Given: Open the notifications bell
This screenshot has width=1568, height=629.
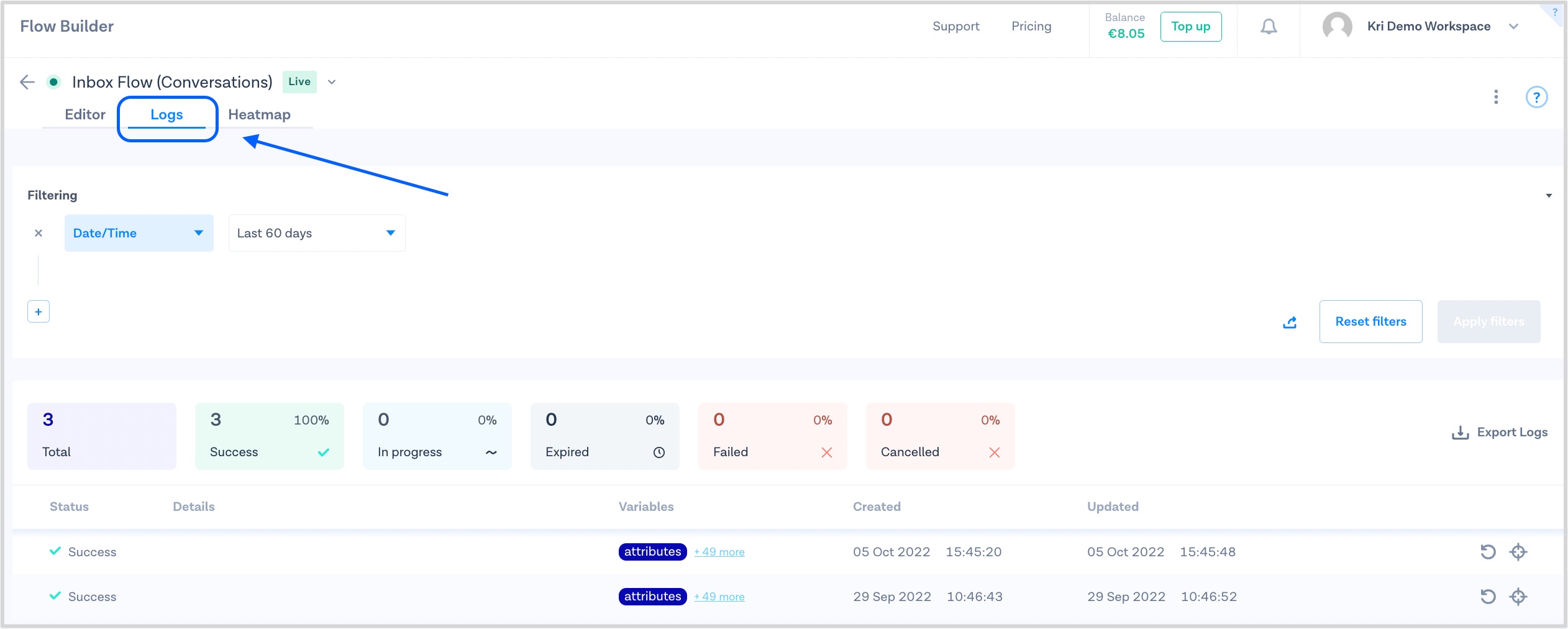Looking at the screenshot, I should coord(1269,27).
